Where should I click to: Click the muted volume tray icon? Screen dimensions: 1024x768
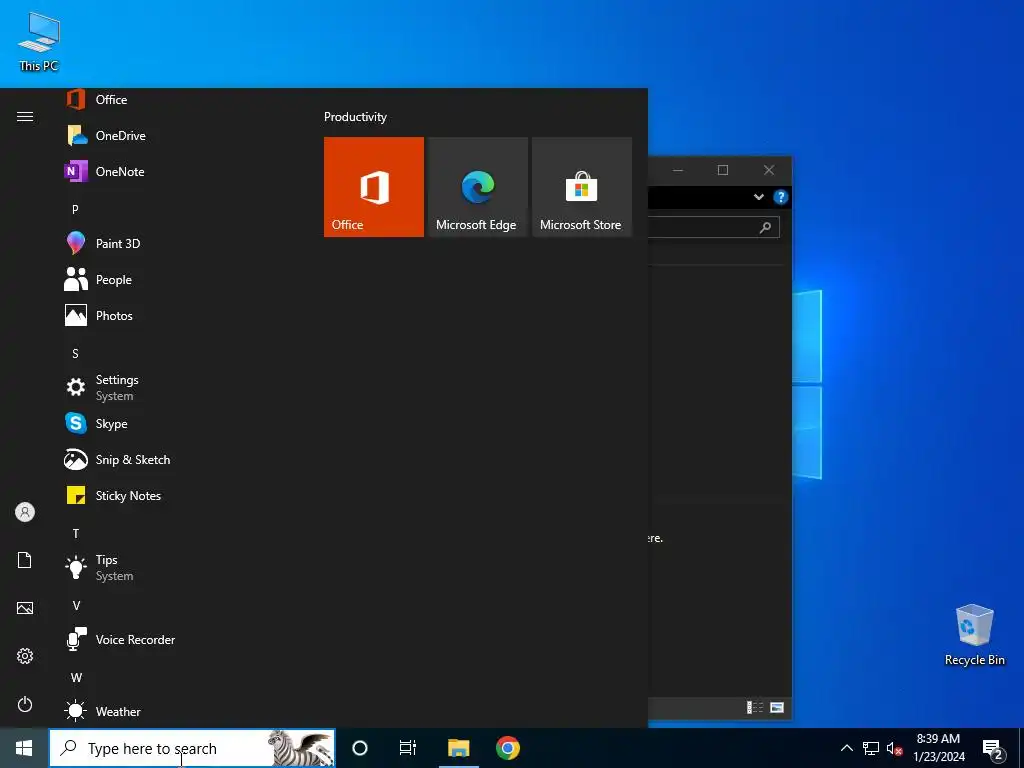[894, 748]
